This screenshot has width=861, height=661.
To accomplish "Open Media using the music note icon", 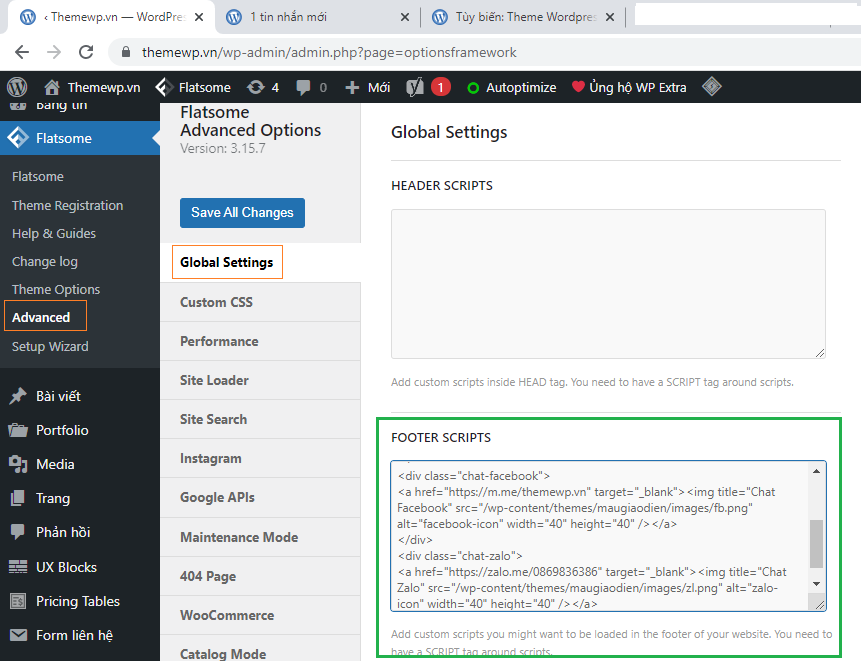I will click(18, 464).
